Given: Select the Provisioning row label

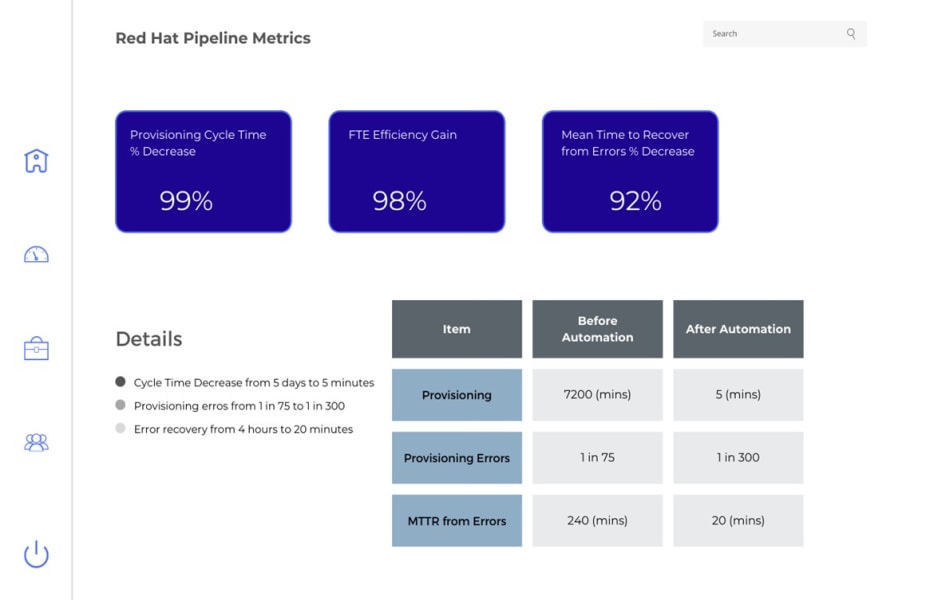Looking at the screenshot, I should (456, 395).
